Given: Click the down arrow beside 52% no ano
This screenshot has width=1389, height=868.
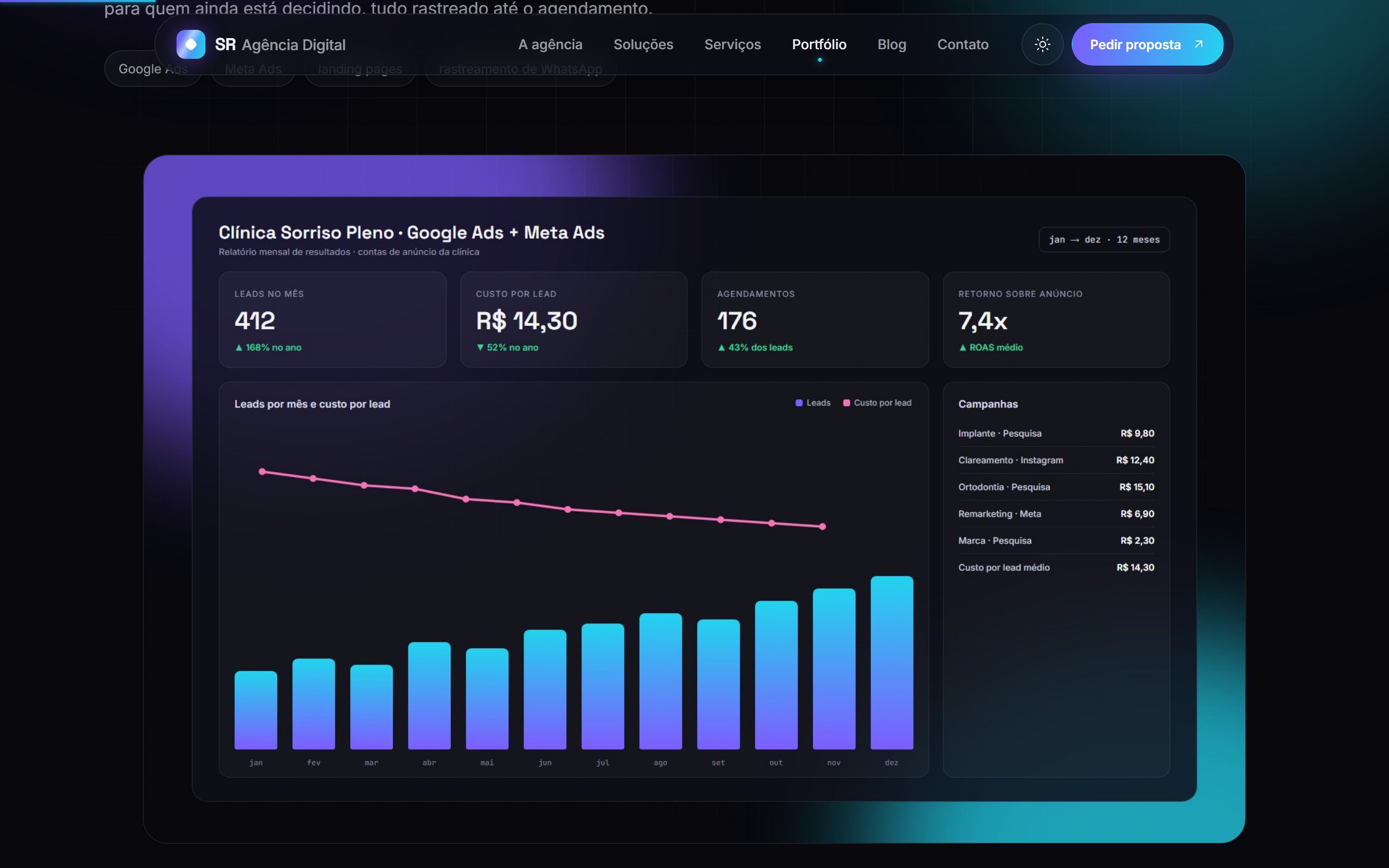Looking at the screenshot, I should coord(480,348).
